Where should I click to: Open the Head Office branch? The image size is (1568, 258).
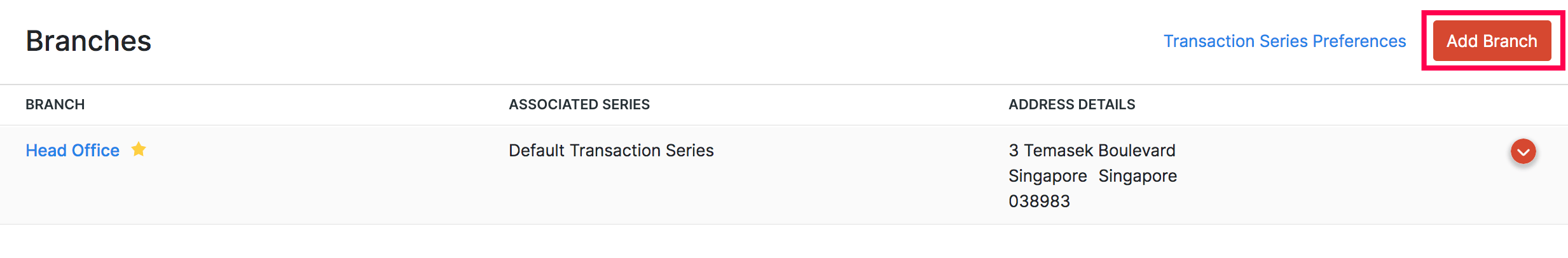pyautogui.click(x=72, y=151)
